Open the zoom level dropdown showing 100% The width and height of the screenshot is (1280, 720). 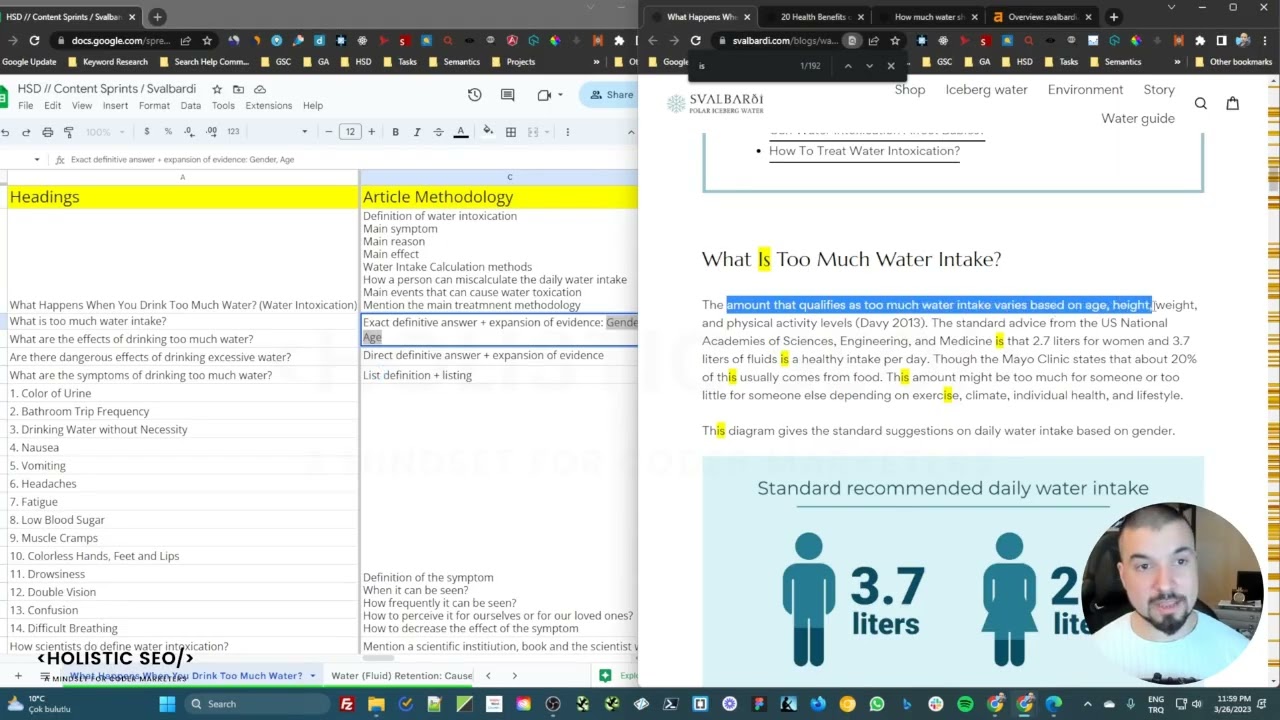104,132
